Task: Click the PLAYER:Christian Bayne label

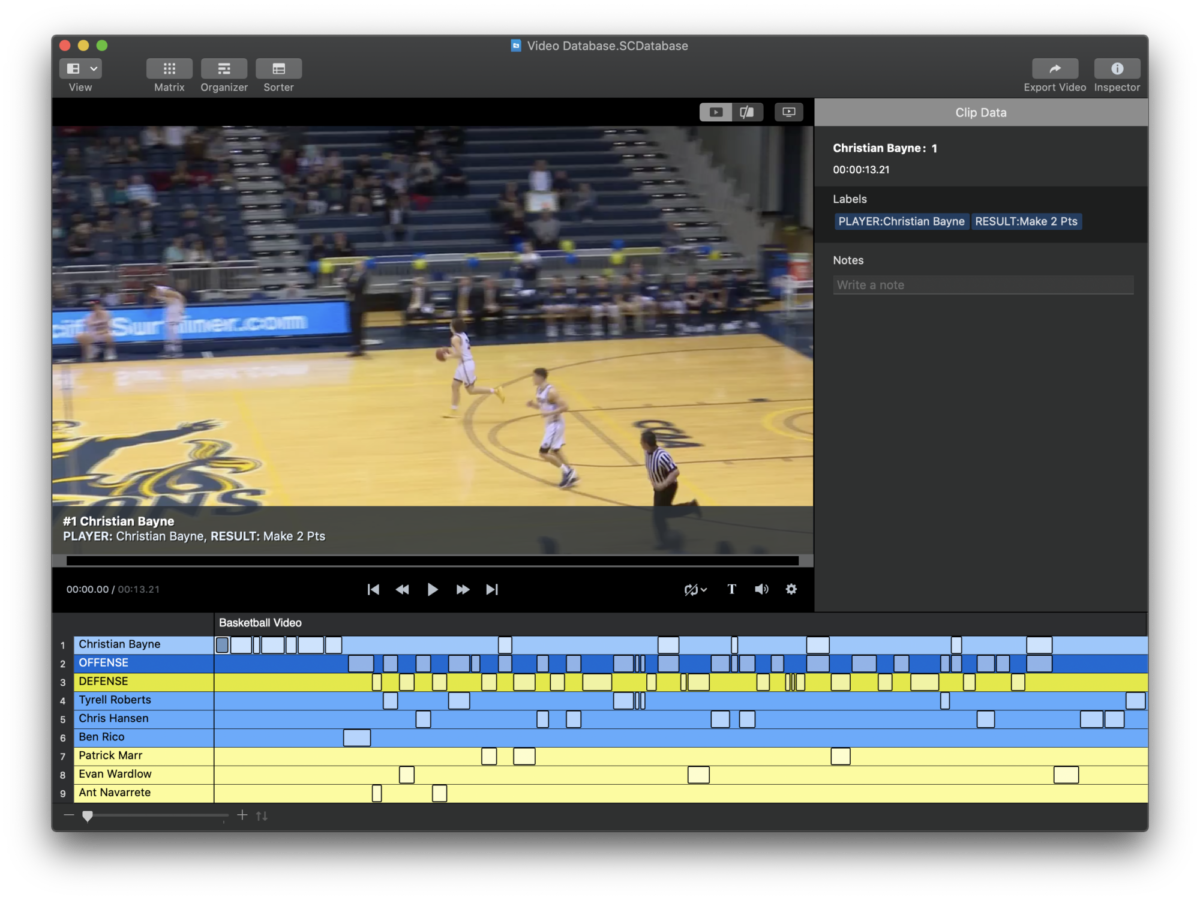Action: (x=901, y=221)
